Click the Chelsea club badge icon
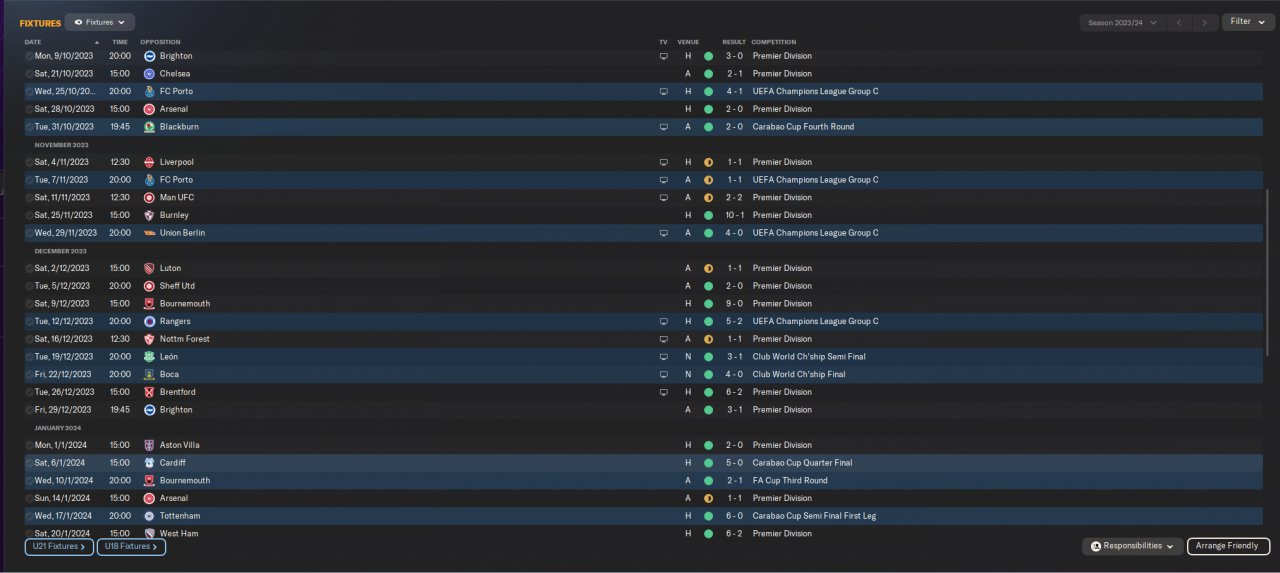The image size is (1280, 573). pos(149,74)
